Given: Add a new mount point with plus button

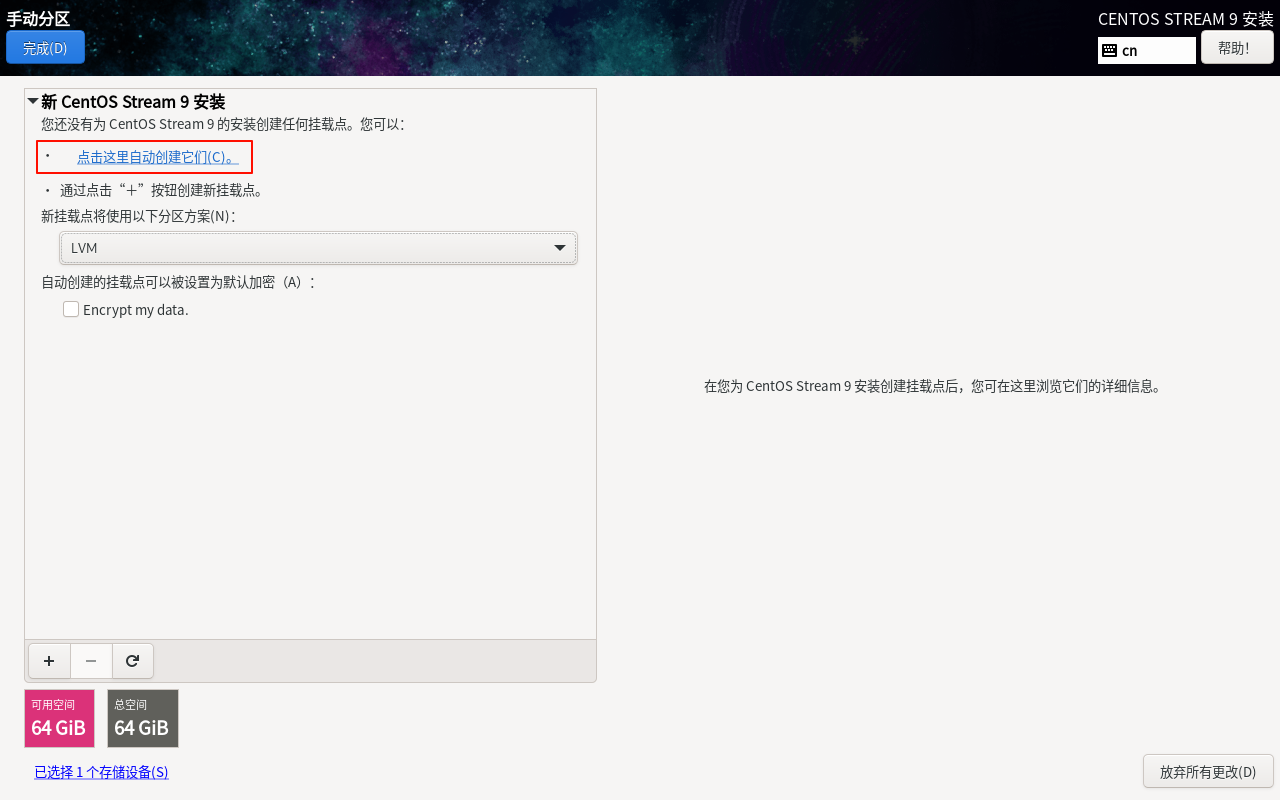Looking at the screenshot, I should tap(49, 661).
